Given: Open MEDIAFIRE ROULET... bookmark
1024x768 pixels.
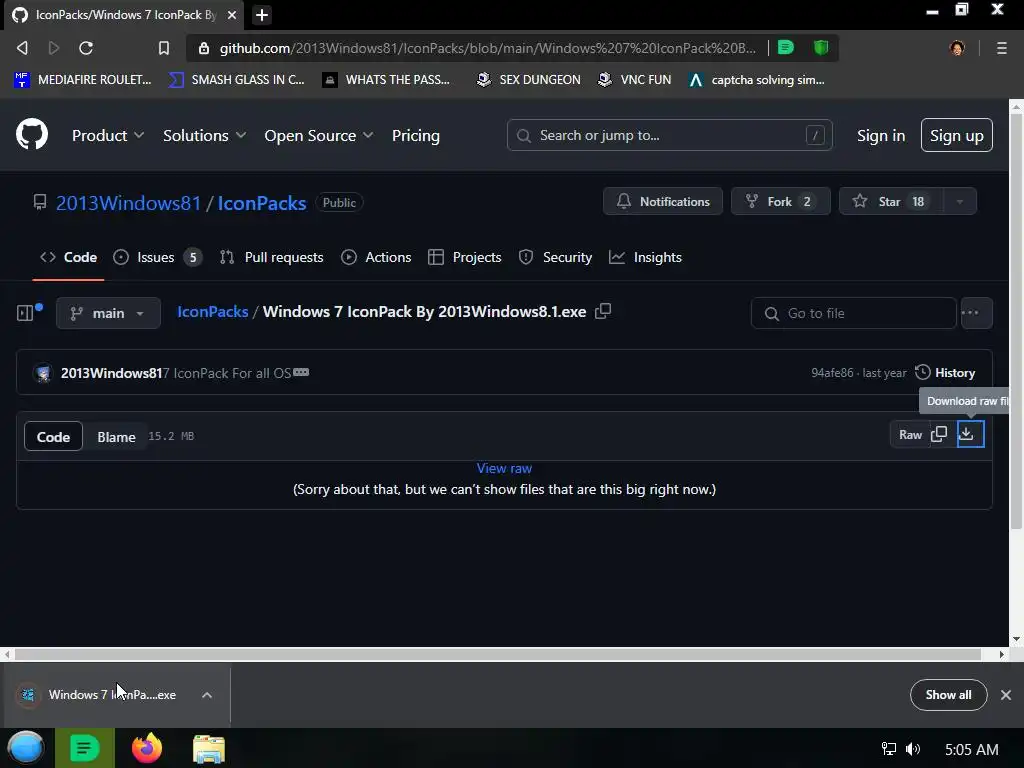Looking at the screenshot, I should pos(82,80).
